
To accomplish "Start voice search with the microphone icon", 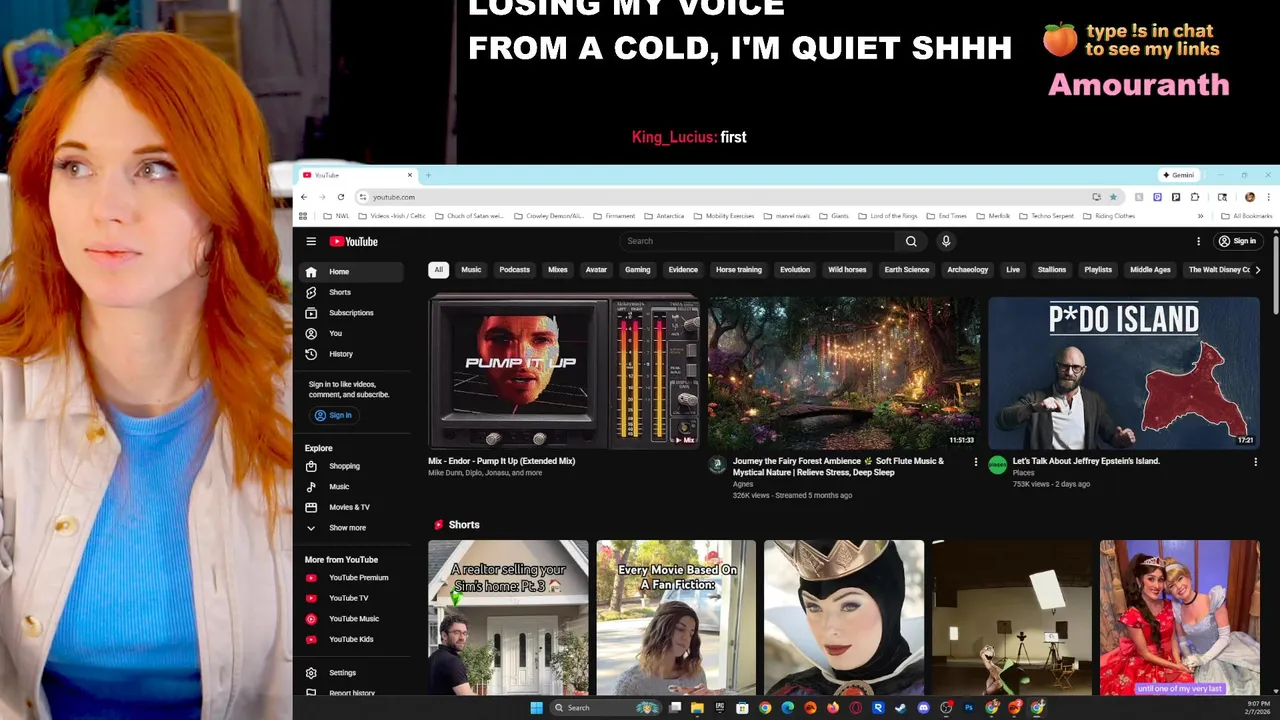I will (x=946, y=241).
